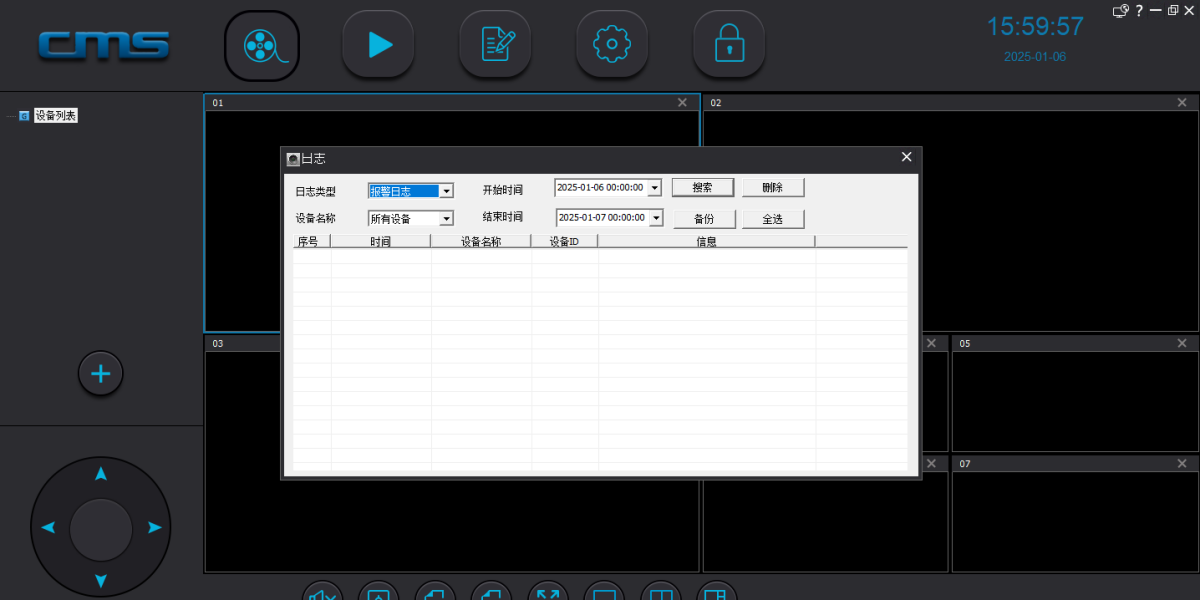Select 设备列表 in the device tree
This screenshot has width=1200, height=600.
point(55,116)
